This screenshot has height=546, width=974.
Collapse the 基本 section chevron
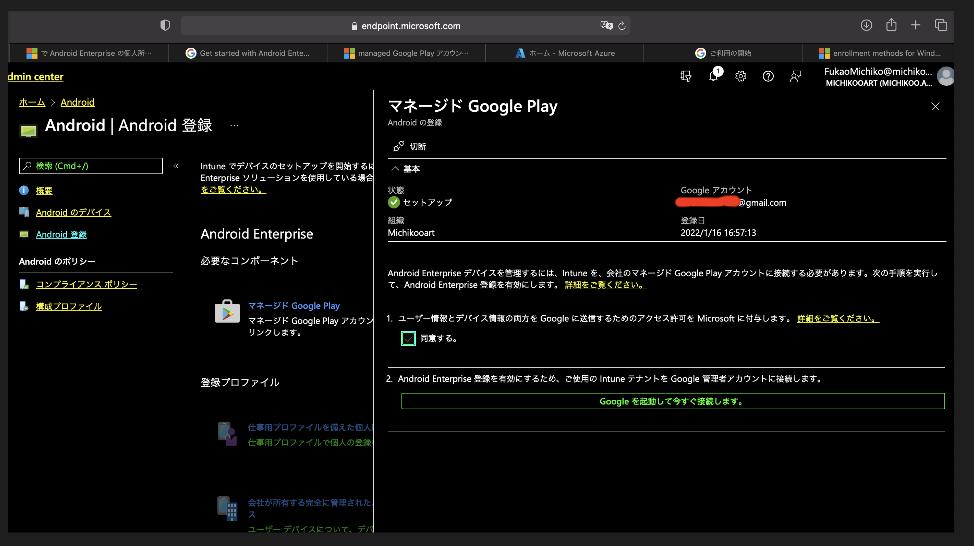pos(395,169)
